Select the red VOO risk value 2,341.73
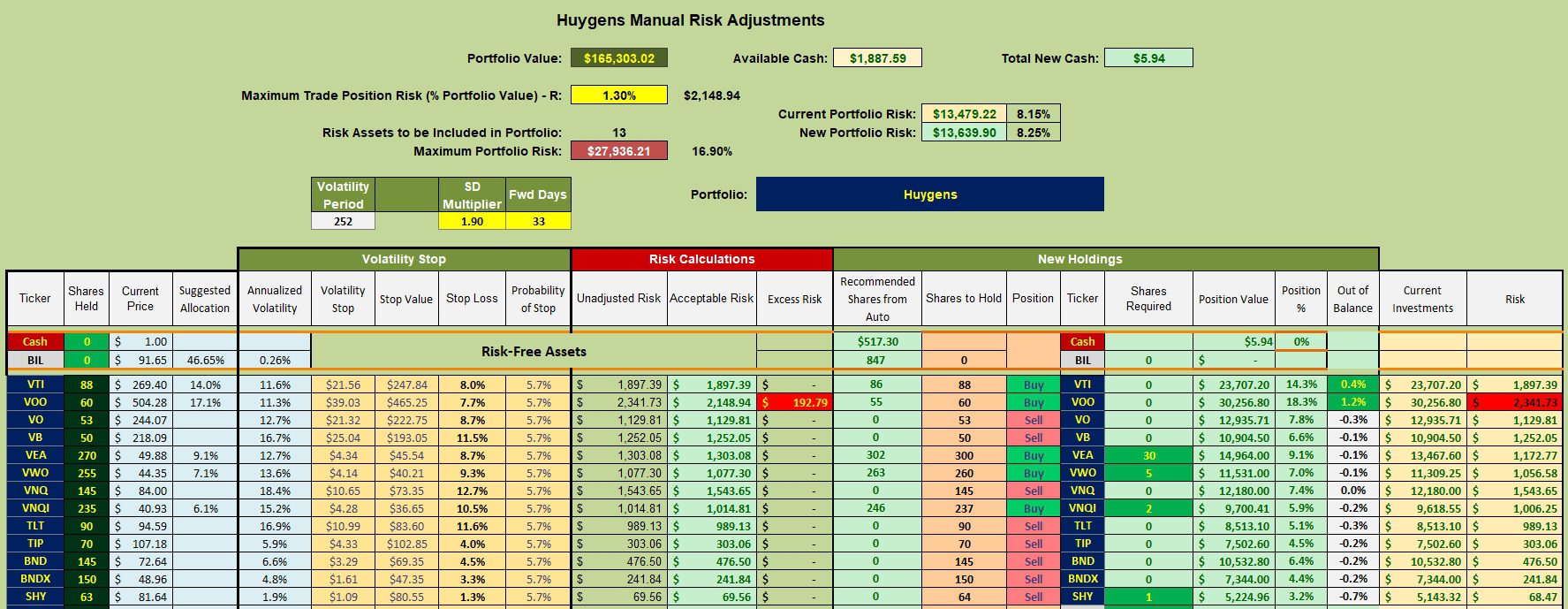Image resolution: width=1568 pixels, height=609 pixels. coord(1515,402)
